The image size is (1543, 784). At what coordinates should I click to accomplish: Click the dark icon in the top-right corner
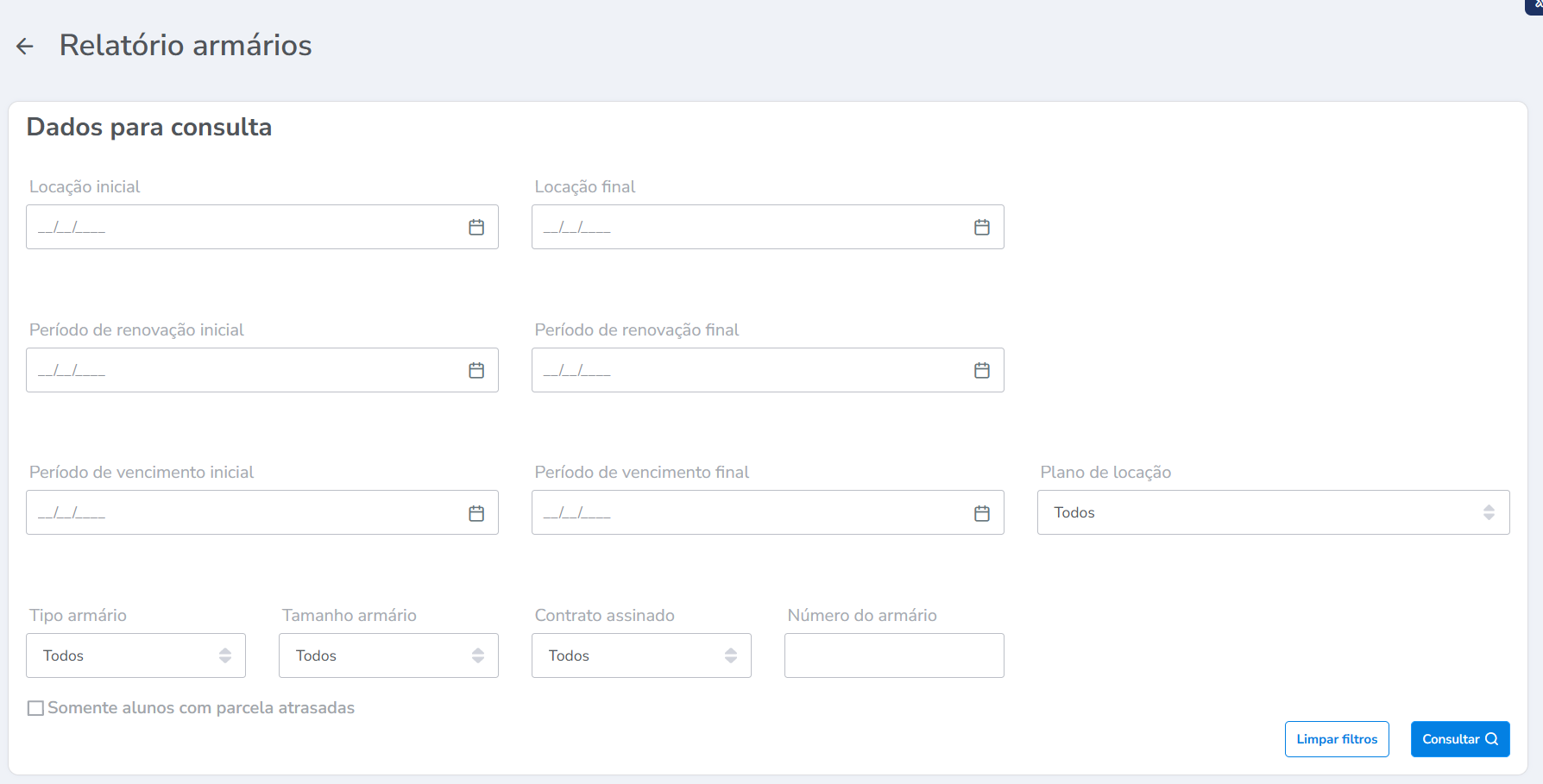[x=1535, y=6]
